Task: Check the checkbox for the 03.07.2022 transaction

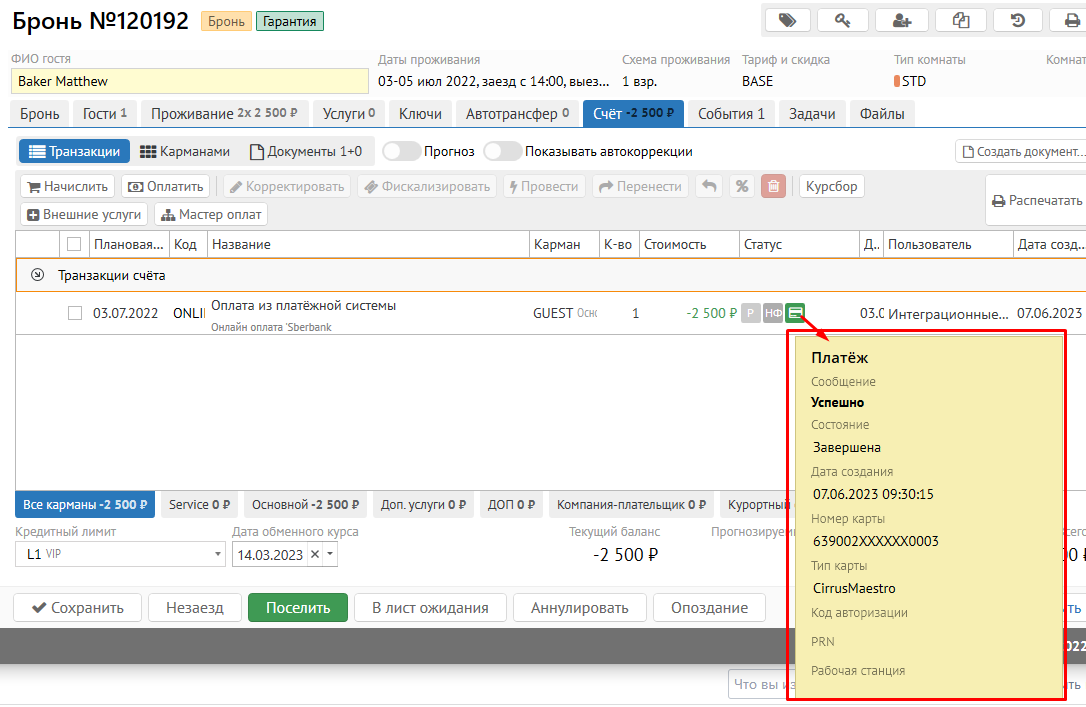Action: [x=74, y=313]
